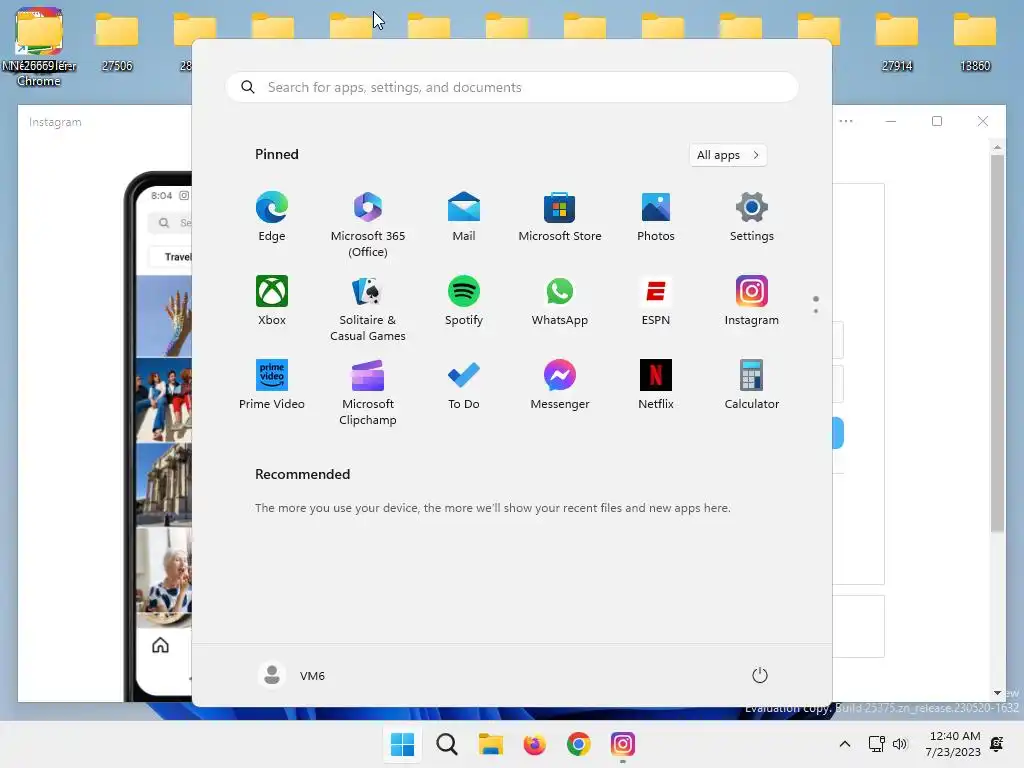1024x768 pixels.
Task: Launch the Photos app
Action: [x=656, y=217]
